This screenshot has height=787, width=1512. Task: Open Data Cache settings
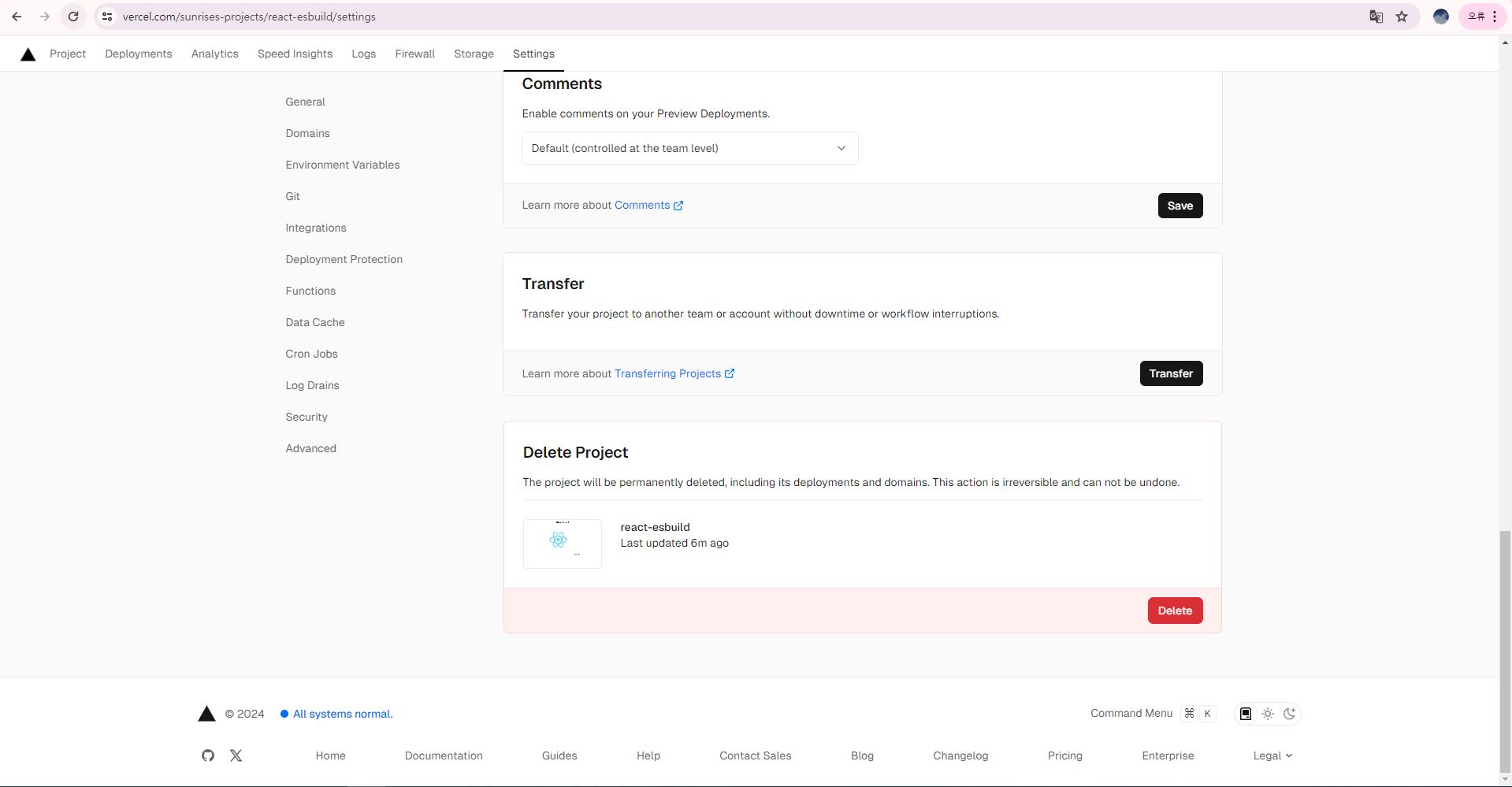point(315,322)
